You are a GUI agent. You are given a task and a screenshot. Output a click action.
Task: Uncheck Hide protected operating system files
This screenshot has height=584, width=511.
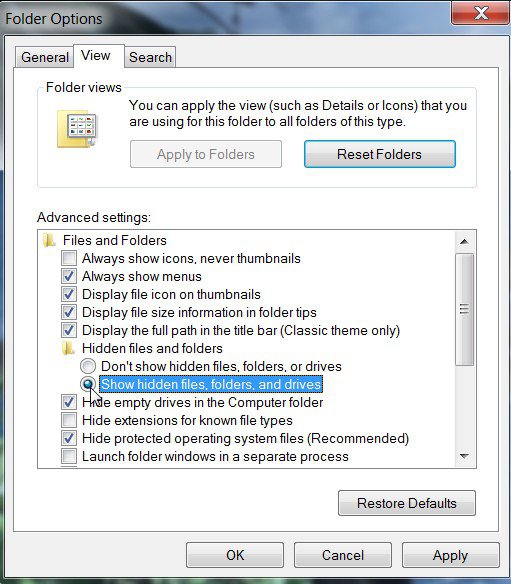coord(69,438)
